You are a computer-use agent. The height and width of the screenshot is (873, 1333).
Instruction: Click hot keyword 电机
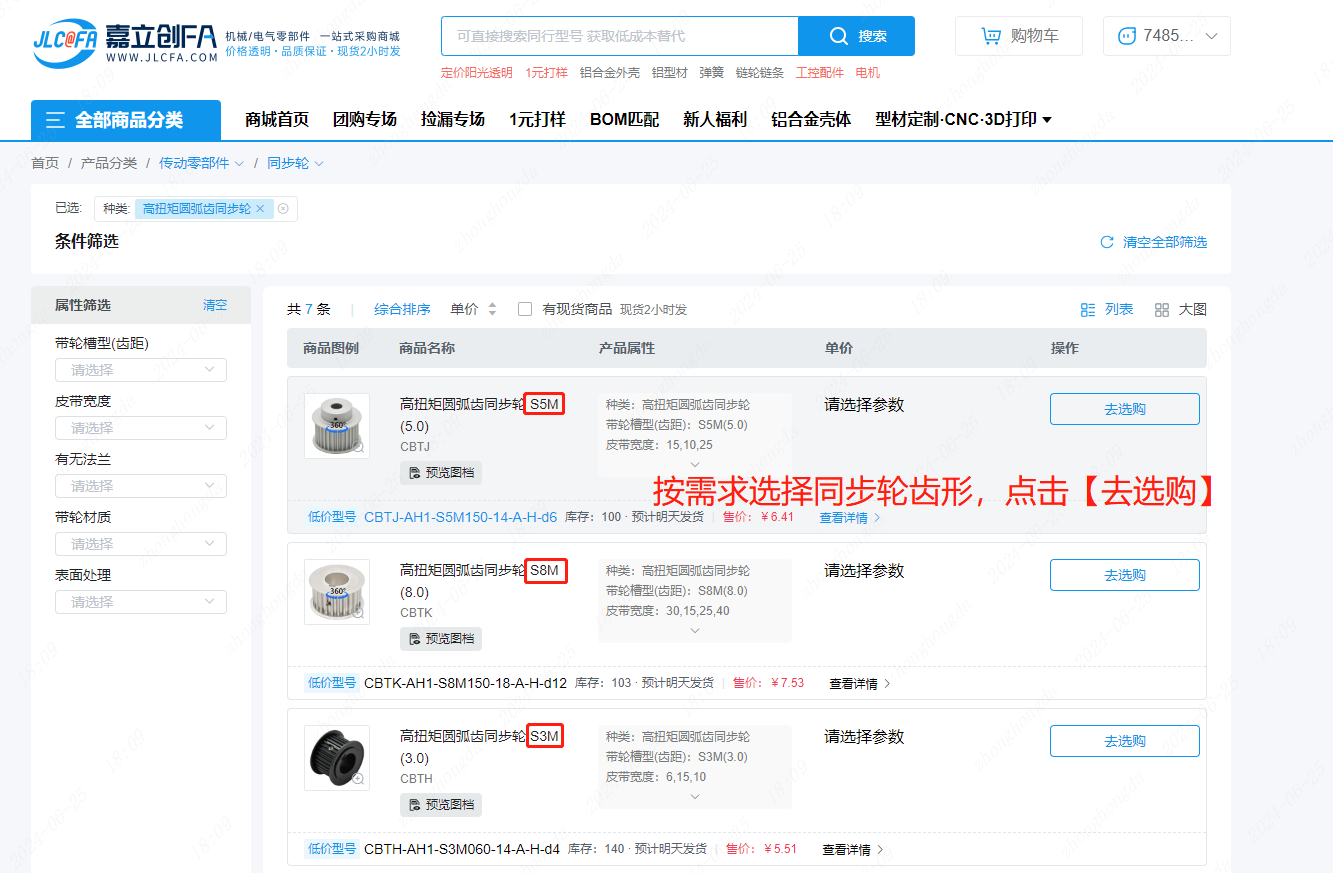868,73
